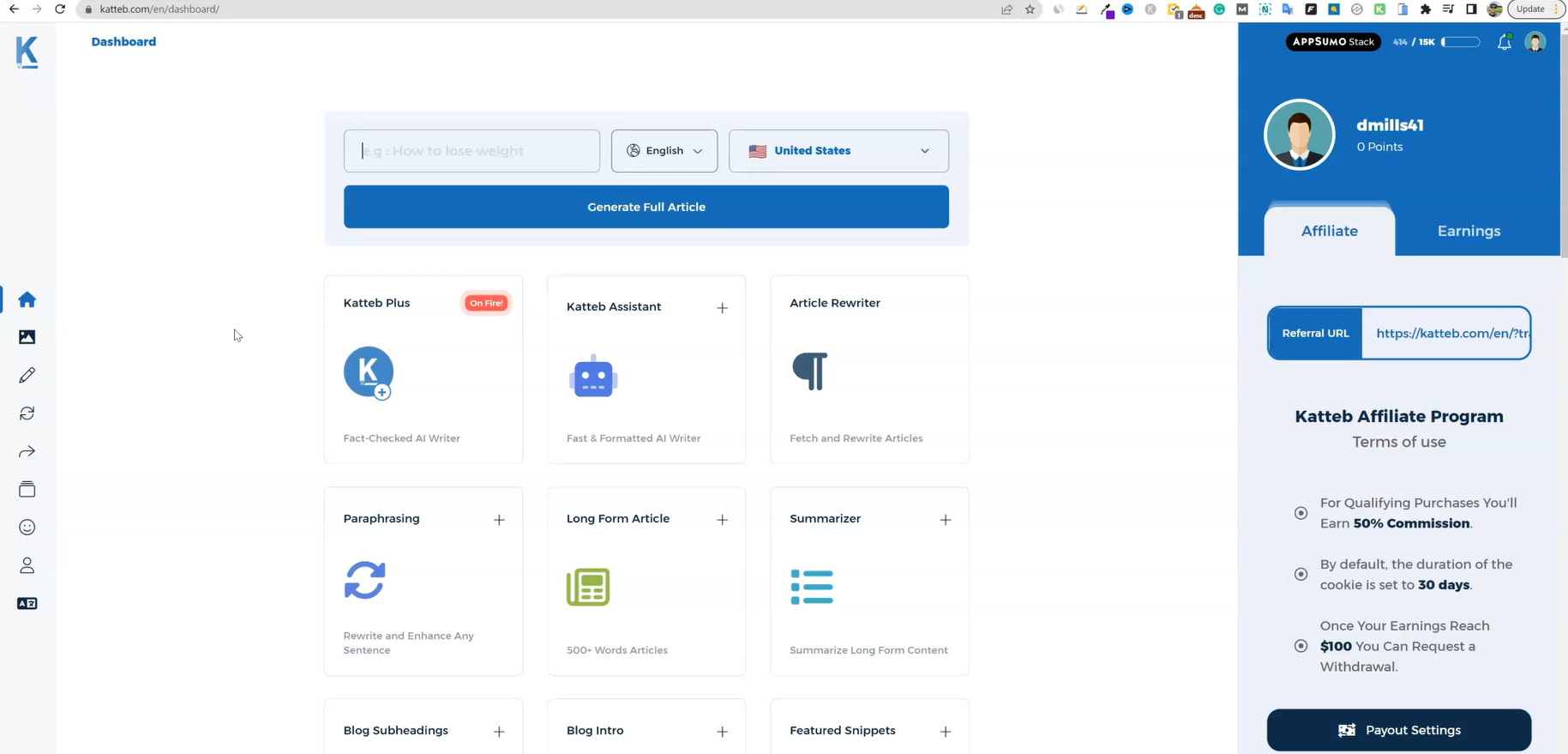Open Payout Settings
Image resolution: width=1568 pixels, height=754 pixels.
coord(1398,730)
